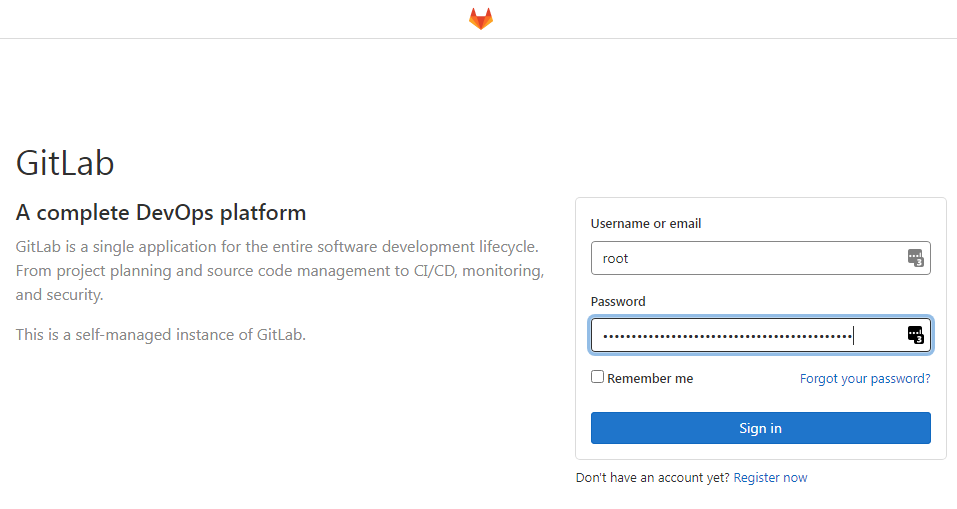The image size is (957, 509).
Task: Open password manager icon in password field
Action: click(915, 335)
